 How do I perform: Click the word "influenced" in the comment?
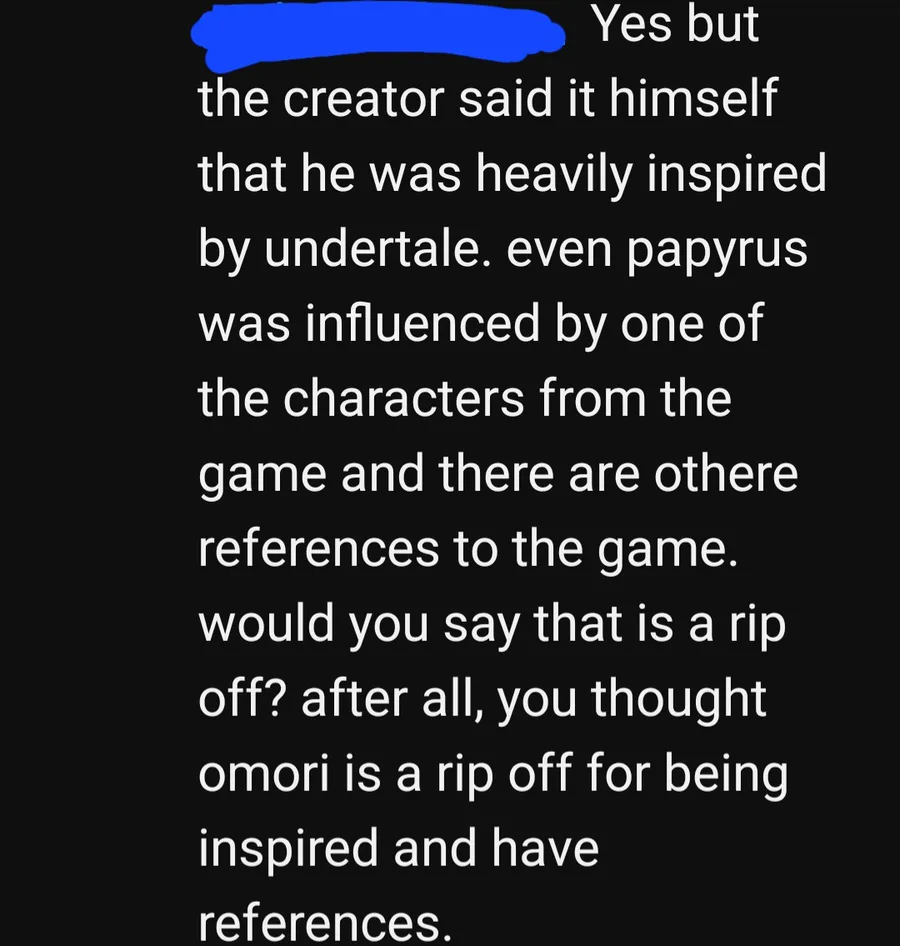(x=422, y=323)
